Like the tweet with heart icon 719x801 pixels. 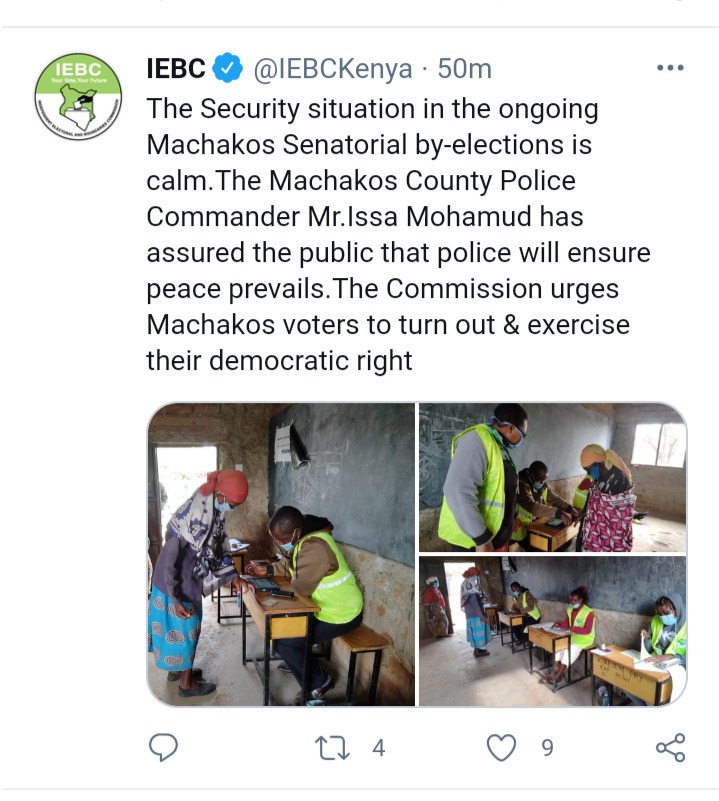click(501, 748)
